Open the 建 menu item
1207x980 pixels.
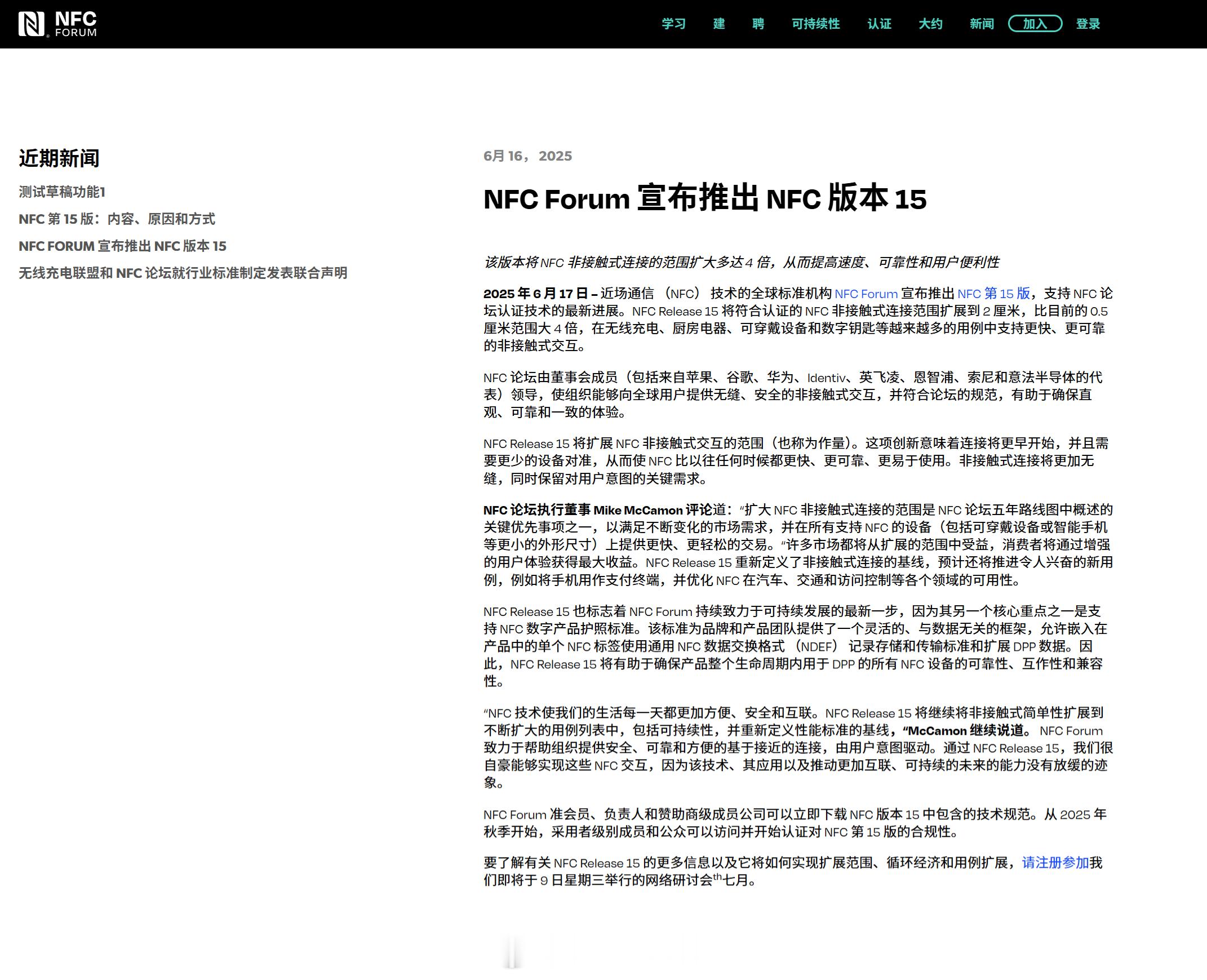718,24
